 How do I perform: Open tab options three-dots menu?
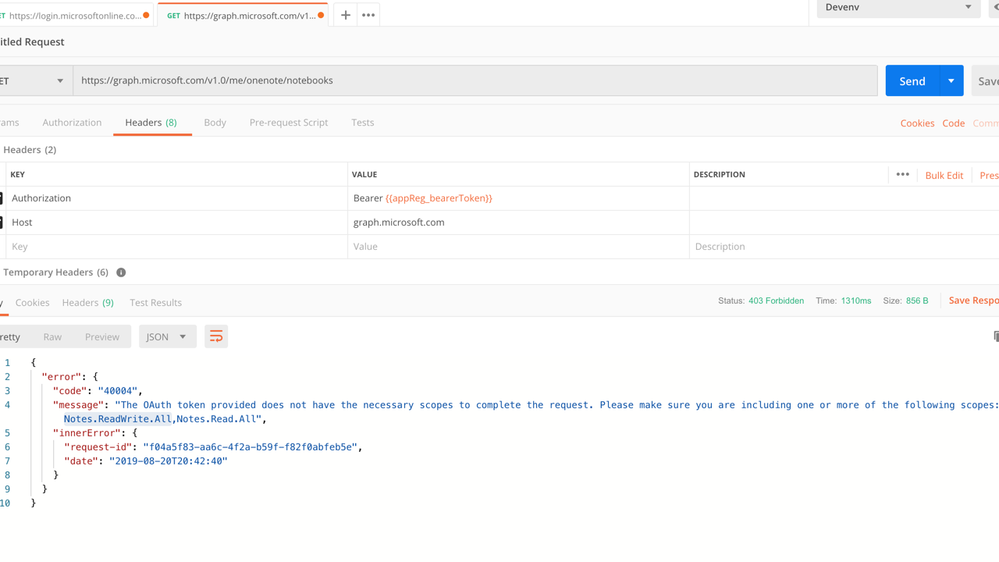click(369, 15)
